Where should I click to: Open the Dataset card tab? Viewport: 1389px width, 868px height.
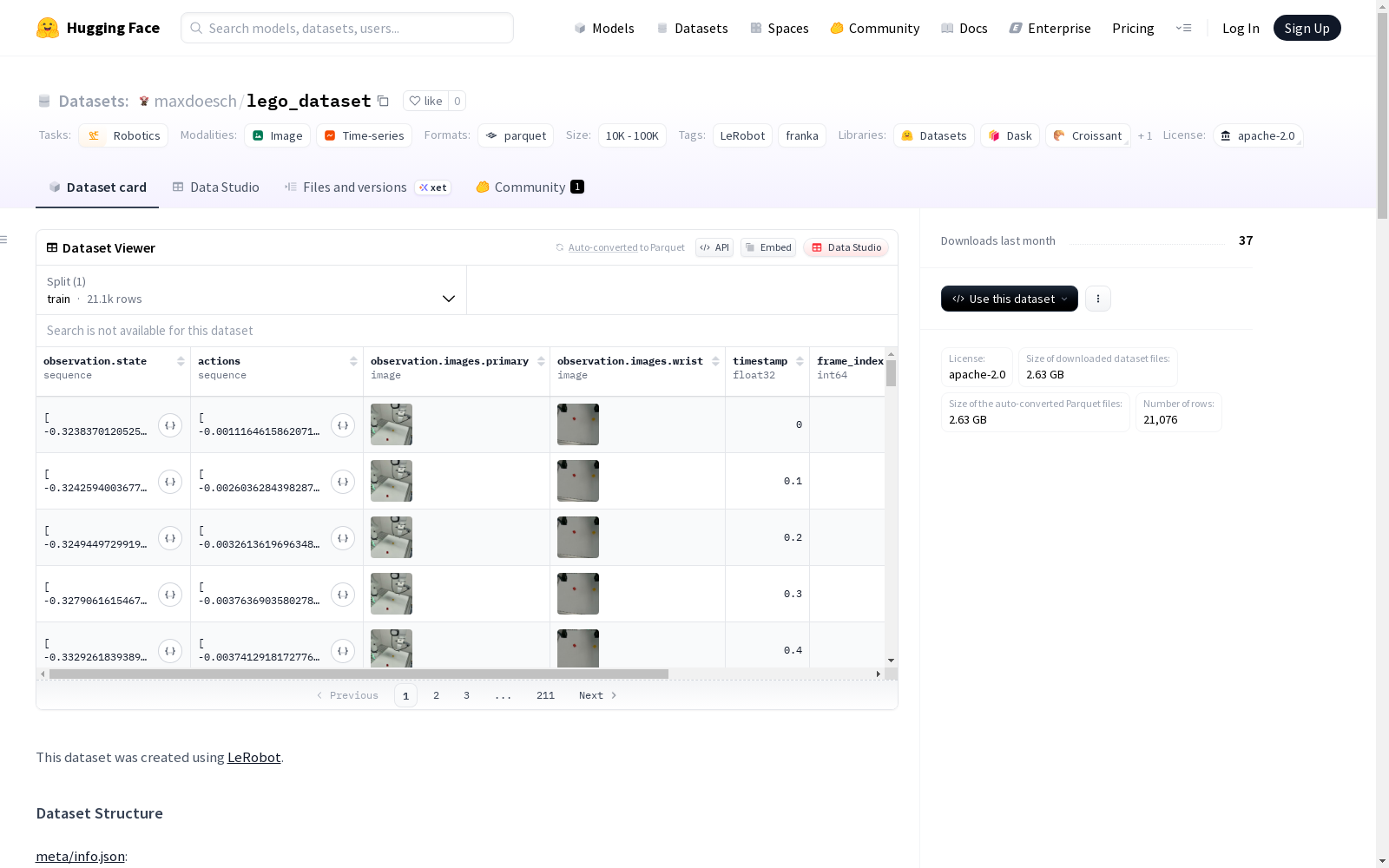tap(97, 187)
